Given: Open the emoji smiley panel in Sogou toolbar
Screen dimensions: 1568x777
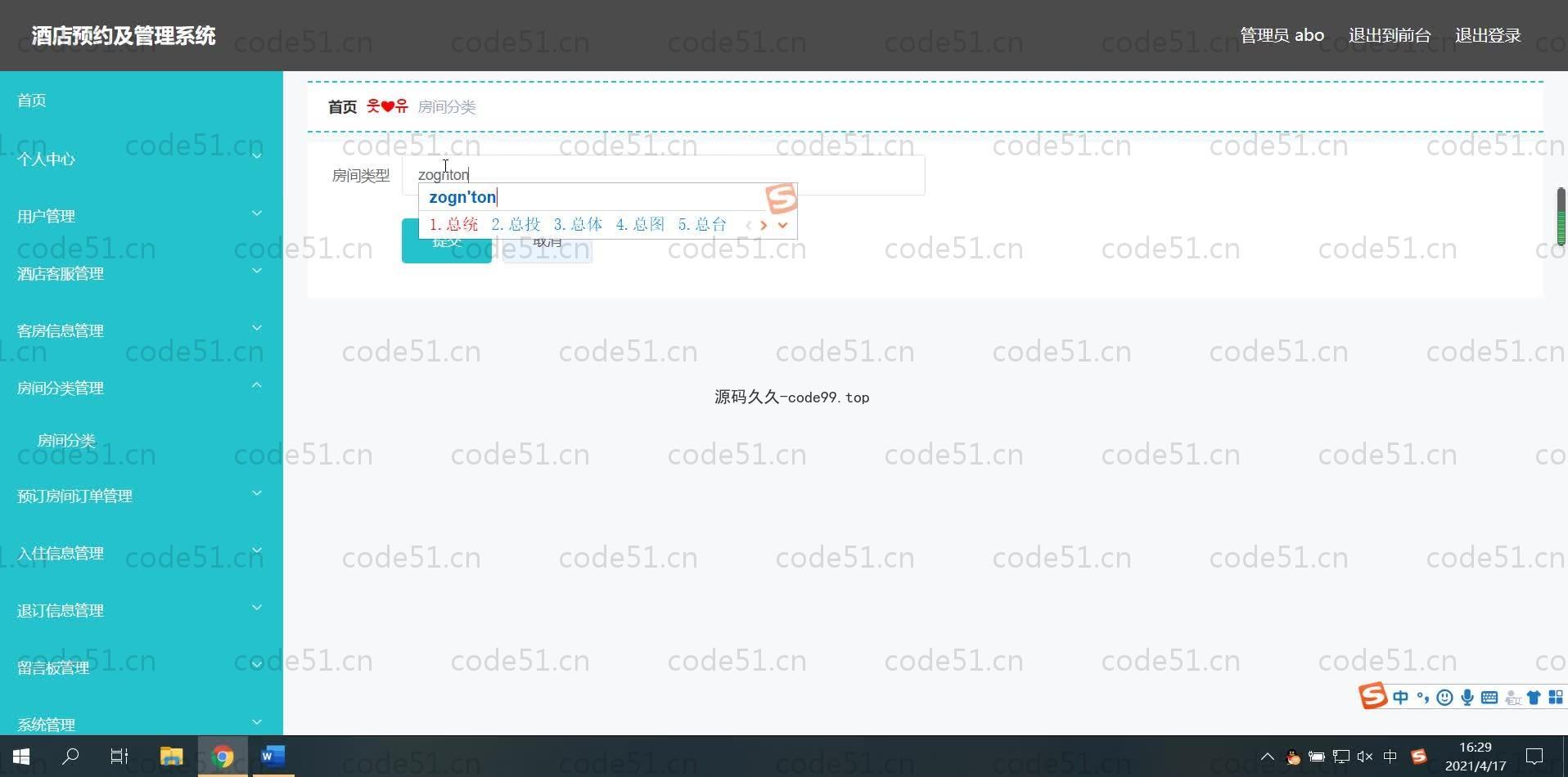Looking at the screenshot, I should [1445, 698].
